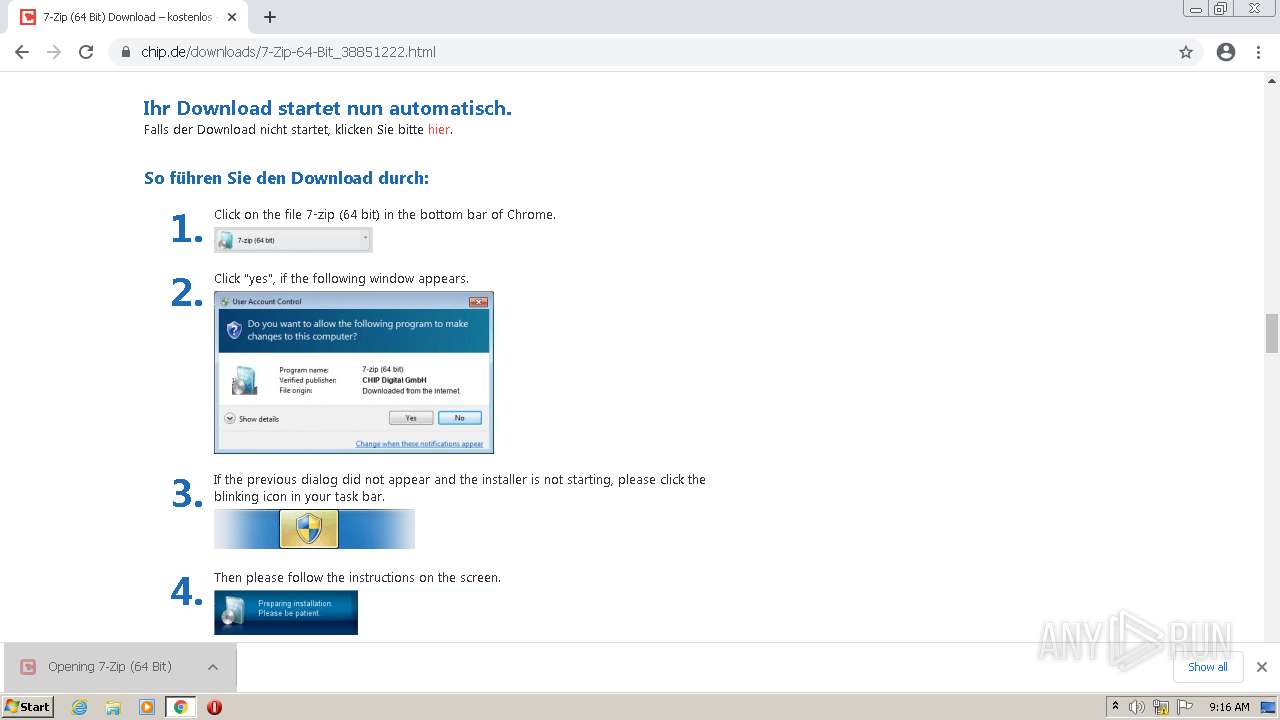Open Chrome's three-dot menu
1280x720 pixels.
click(x=1258, y=52)
